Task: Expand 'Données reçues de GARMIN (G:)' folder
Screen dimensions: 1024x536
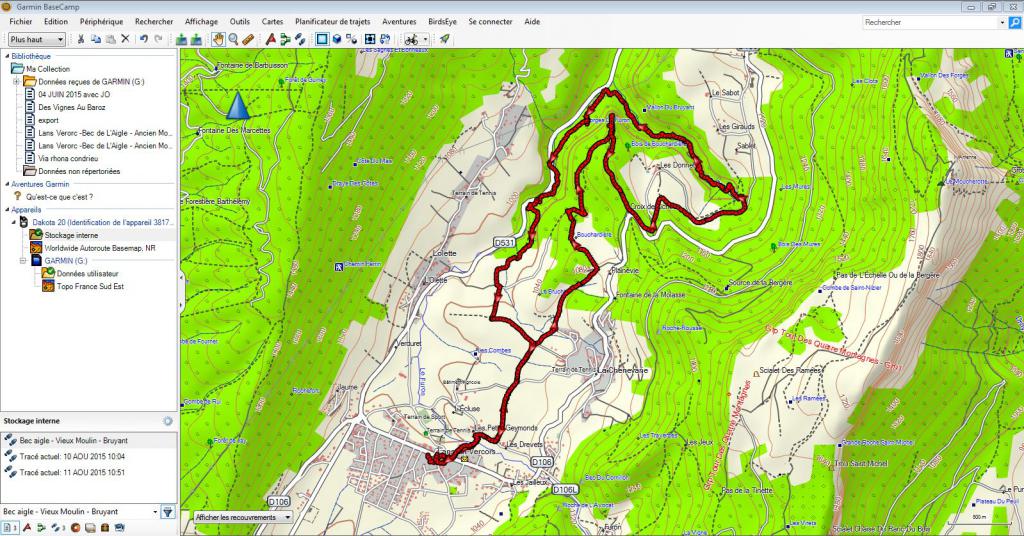Action: [16, 82]
